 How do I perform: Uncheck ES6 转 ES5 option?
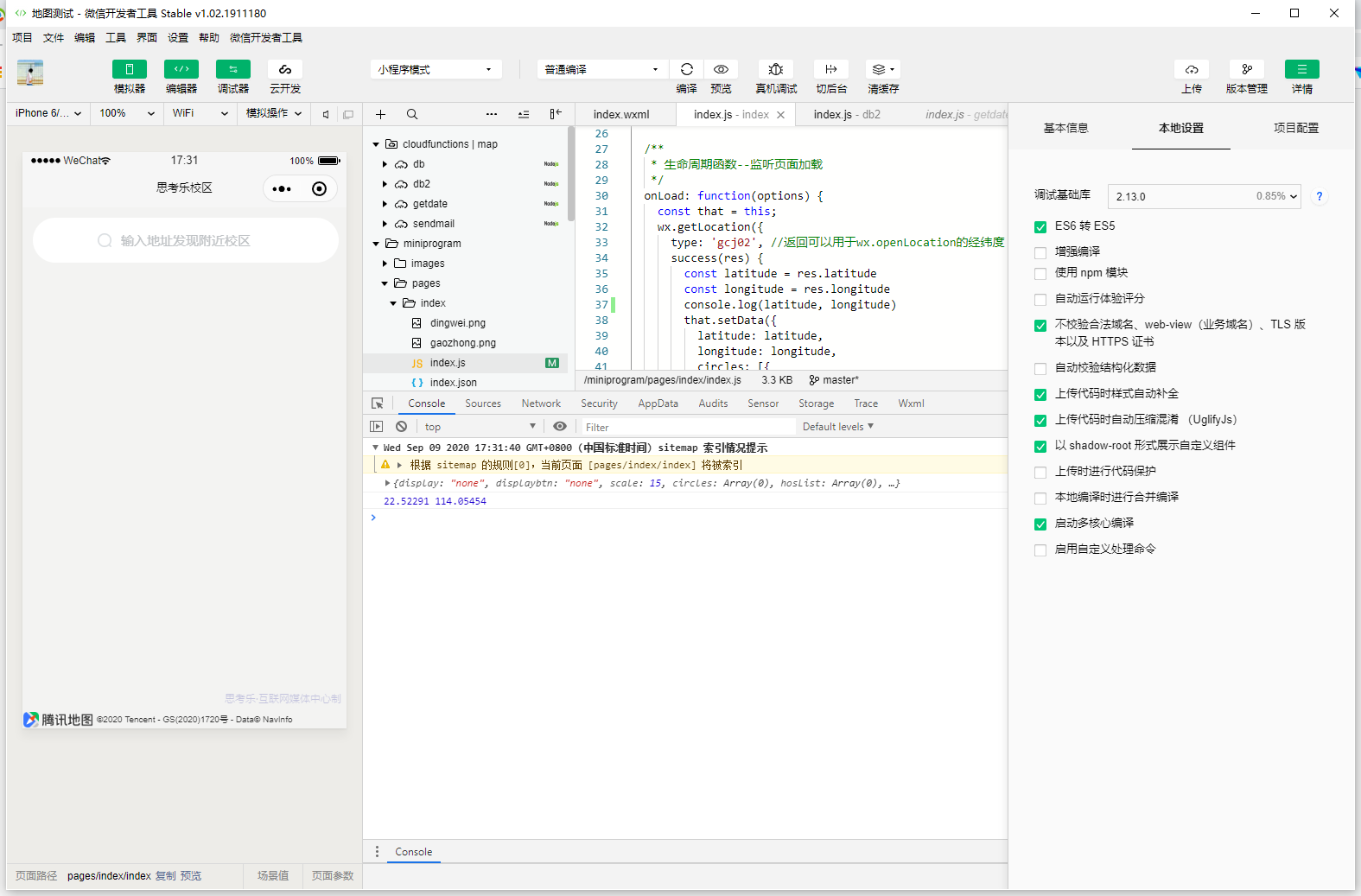[x=1040, y=227]
